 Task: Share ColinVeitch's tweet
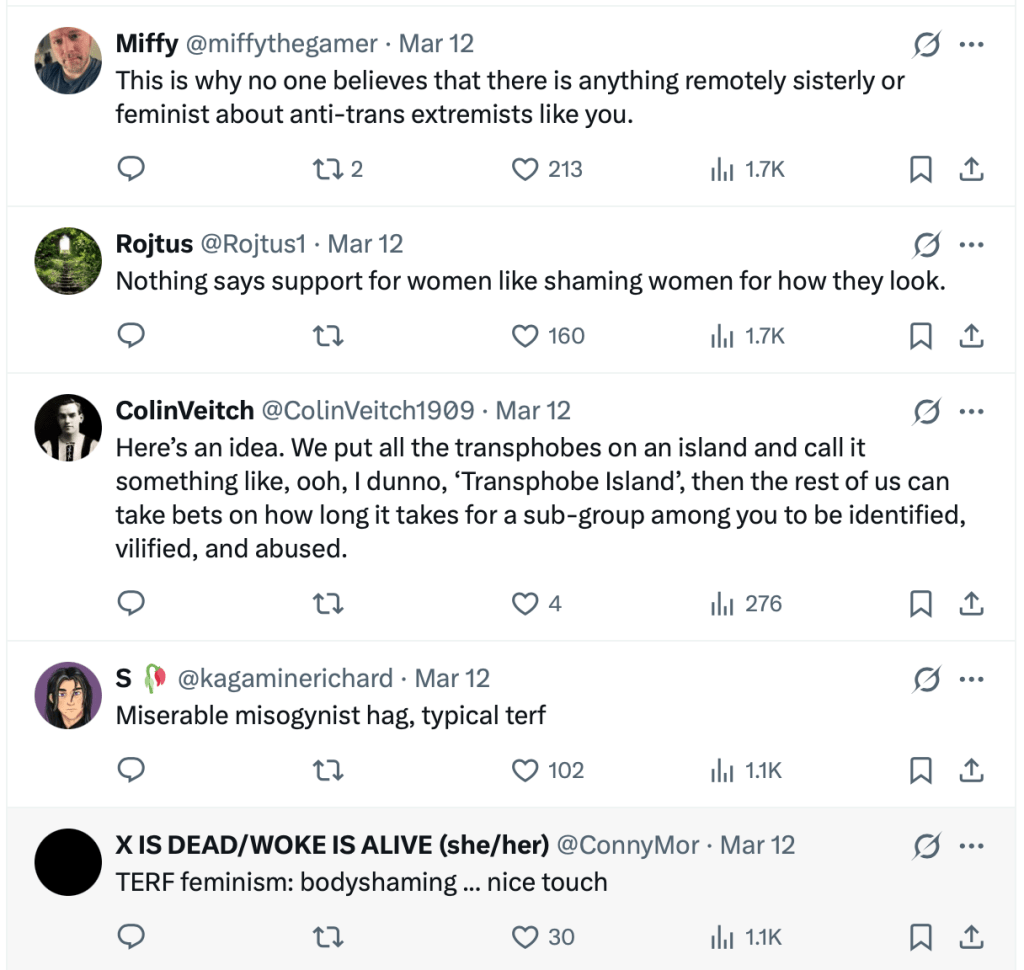pos(971,604)
